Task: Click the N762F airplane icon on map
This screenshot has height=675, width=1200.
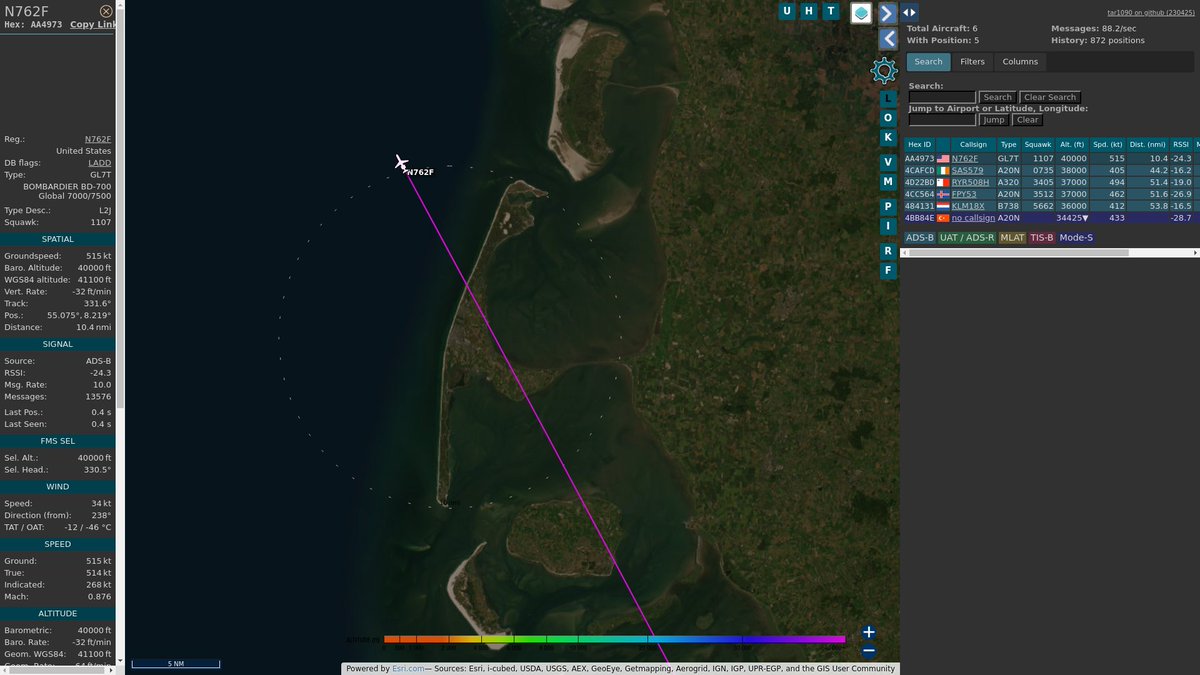Action: [x=401, y=162]
